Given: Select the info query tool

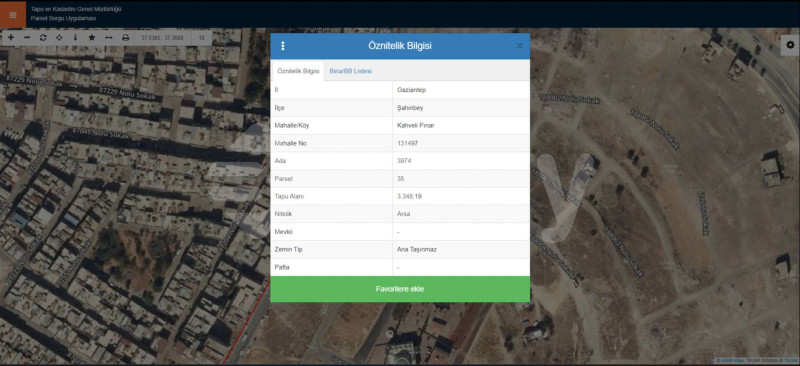Looking at the screenshot, I should 76,38.
